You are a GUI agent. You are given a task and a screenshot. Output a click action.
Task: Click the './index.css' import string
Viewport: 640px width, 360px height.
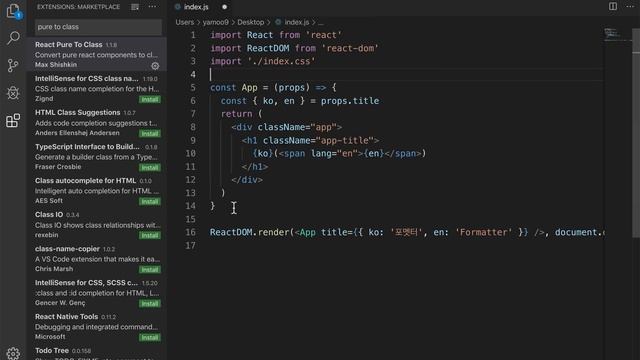click(x=281, y=61)
